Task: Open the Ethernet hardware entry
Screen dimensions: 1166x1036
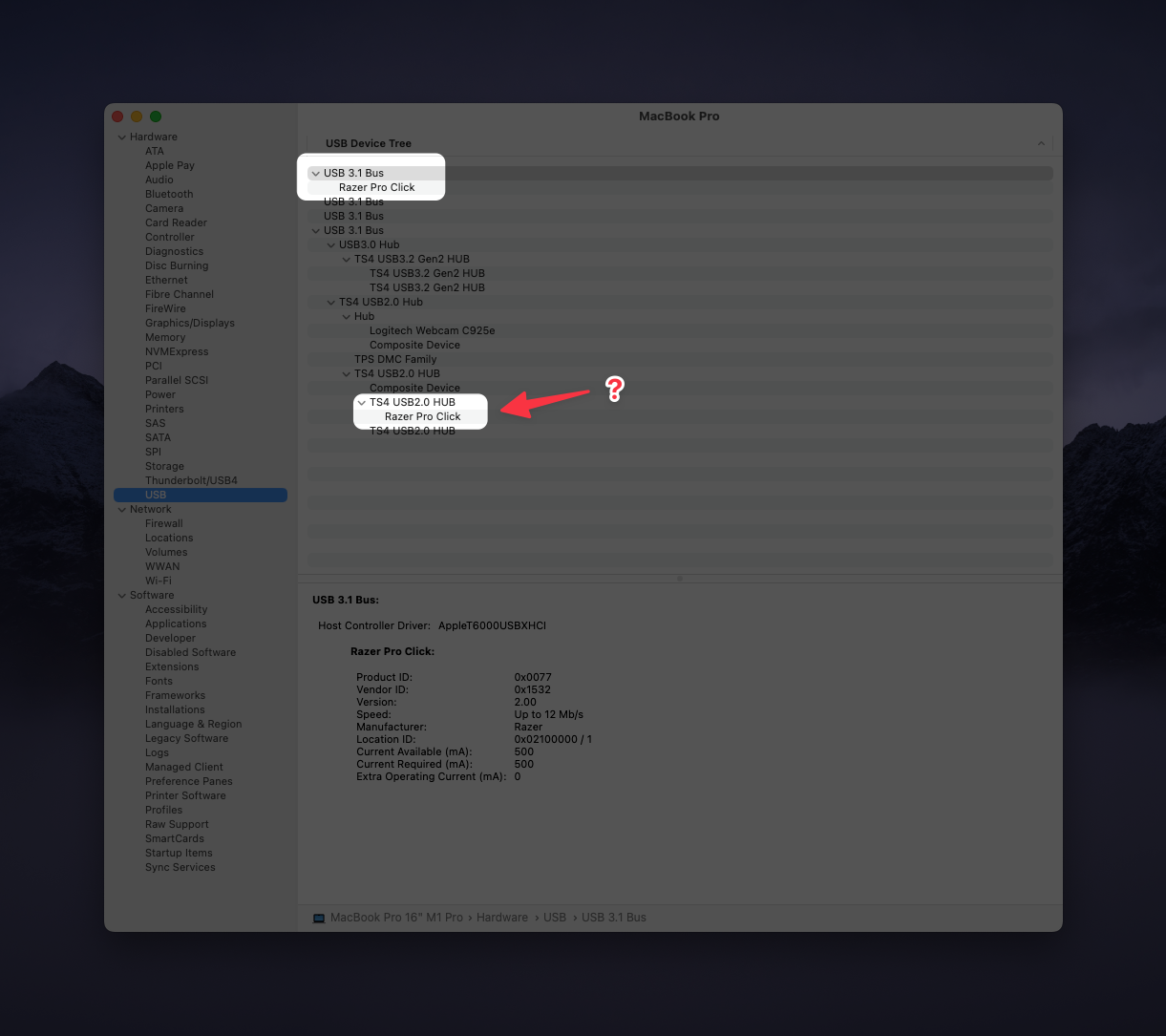Action: coord(166,281)
